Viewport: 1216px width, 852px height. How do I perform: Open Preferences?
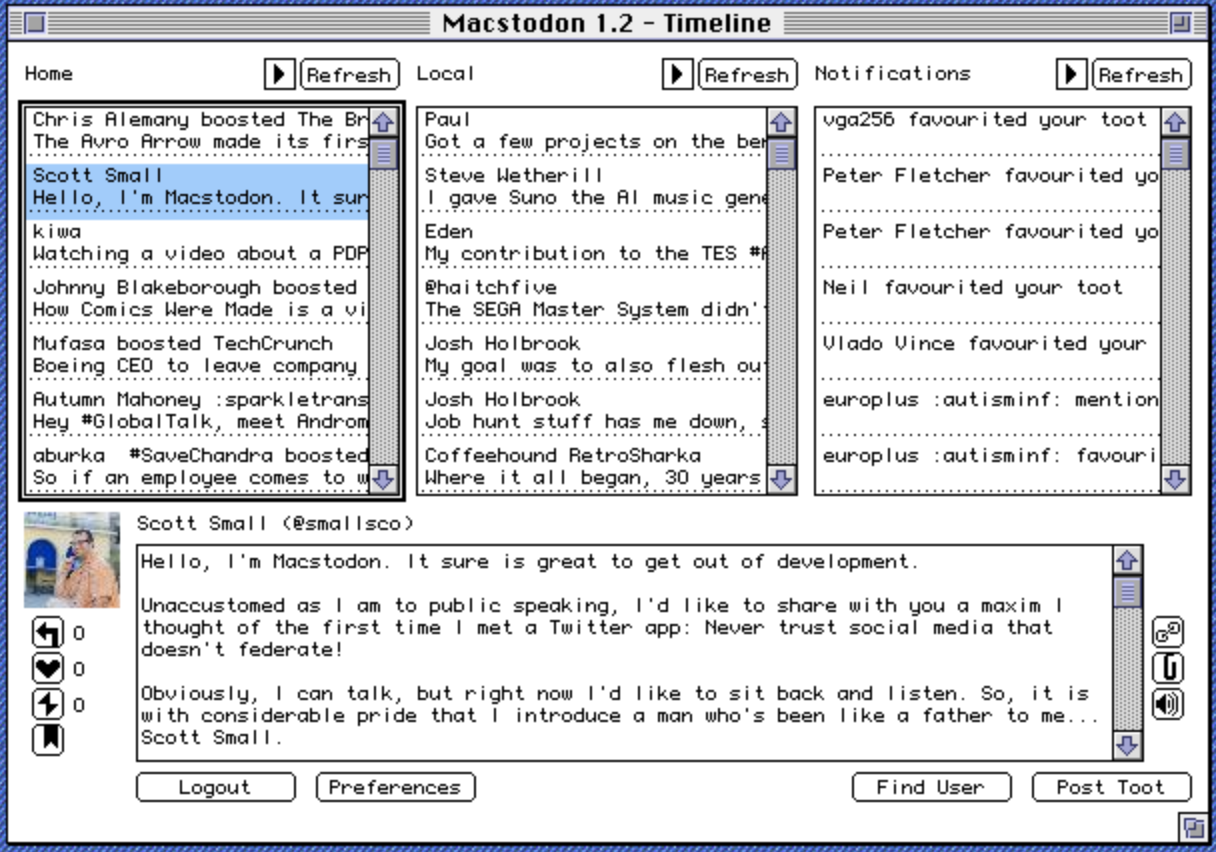(x=395, y=787)
